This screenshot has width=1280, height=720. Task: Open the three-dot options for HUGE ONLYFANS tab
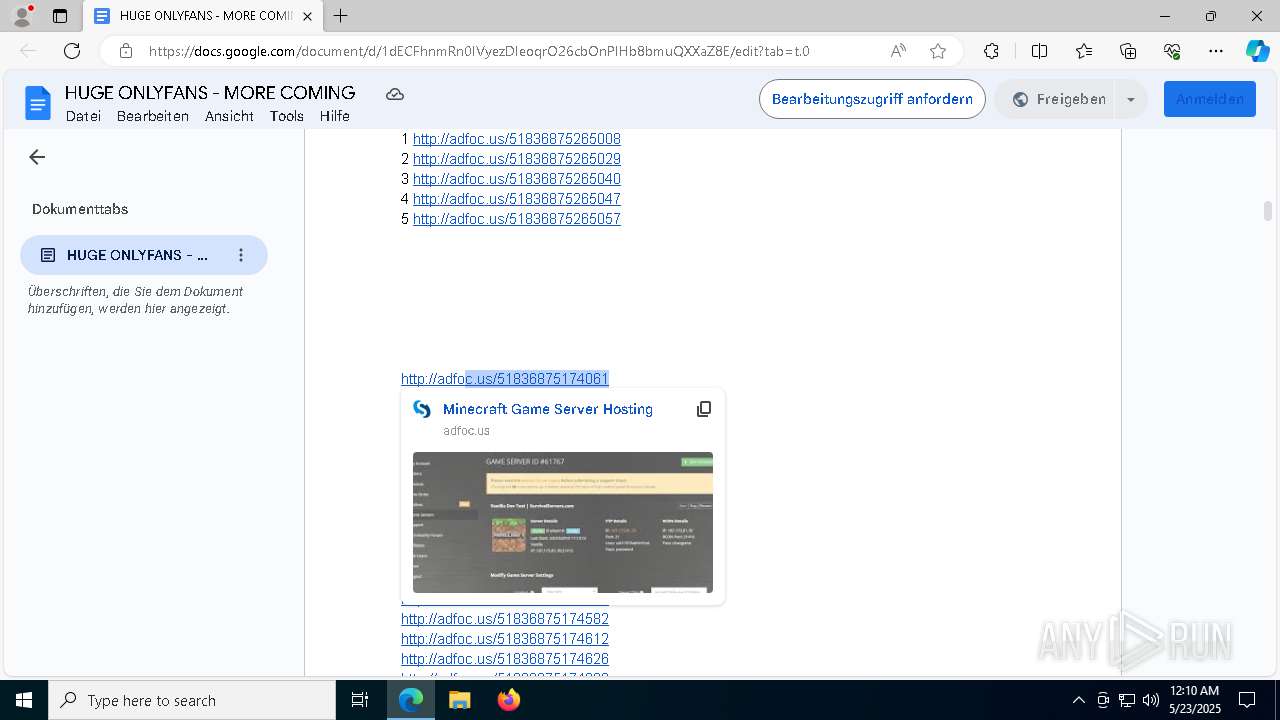241,255
